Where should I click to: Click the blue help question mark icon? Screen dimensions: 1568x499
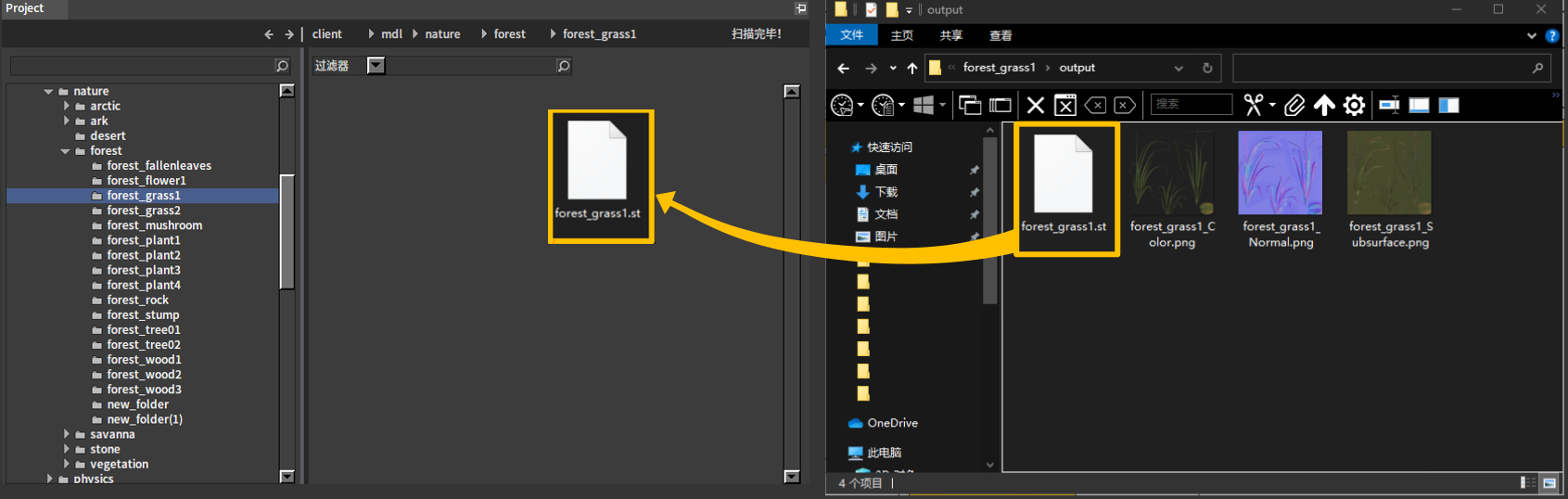(1551, 35)
